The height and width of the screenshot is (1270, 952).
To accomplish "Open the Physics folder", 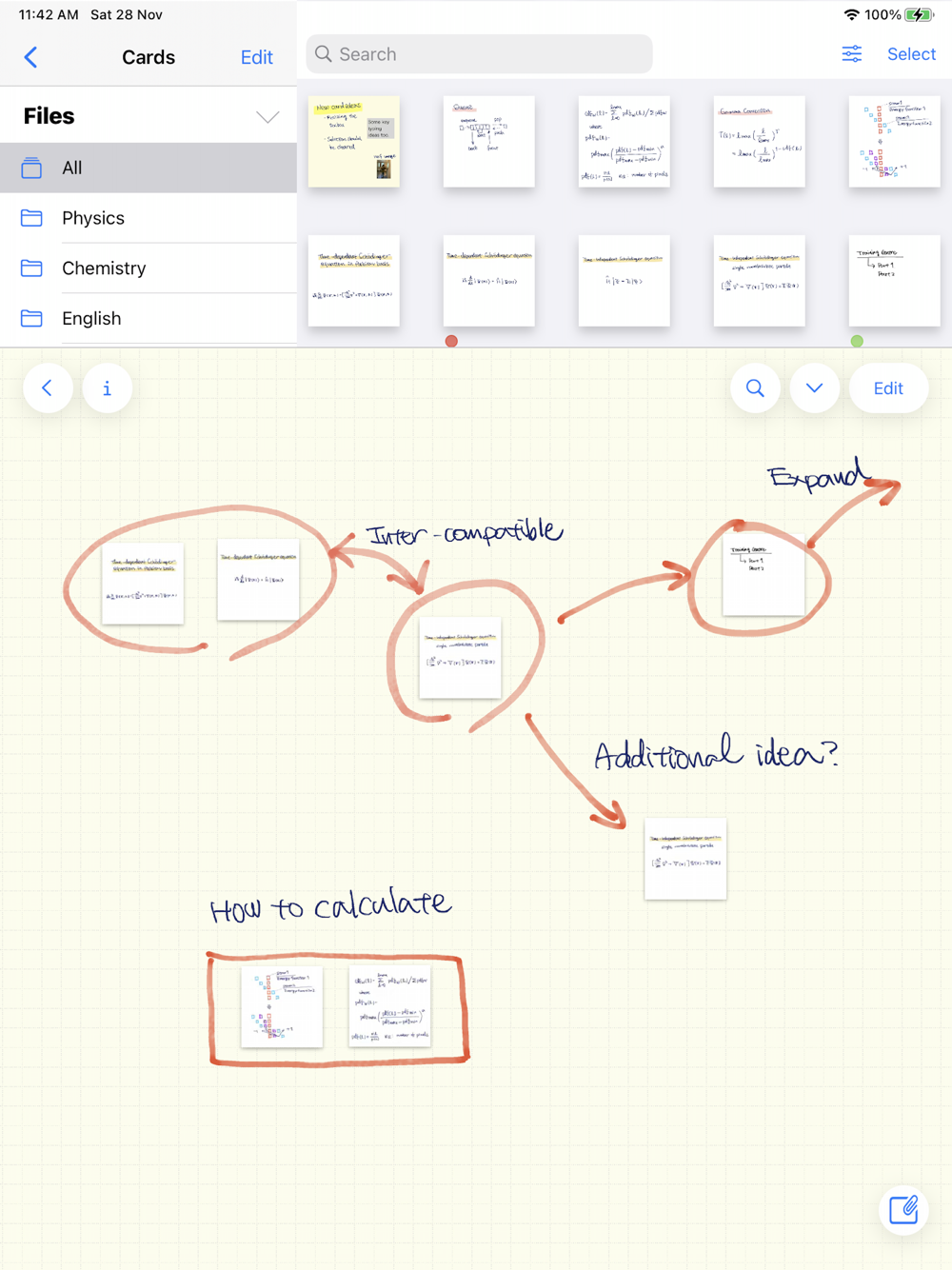I will point(149,218).
